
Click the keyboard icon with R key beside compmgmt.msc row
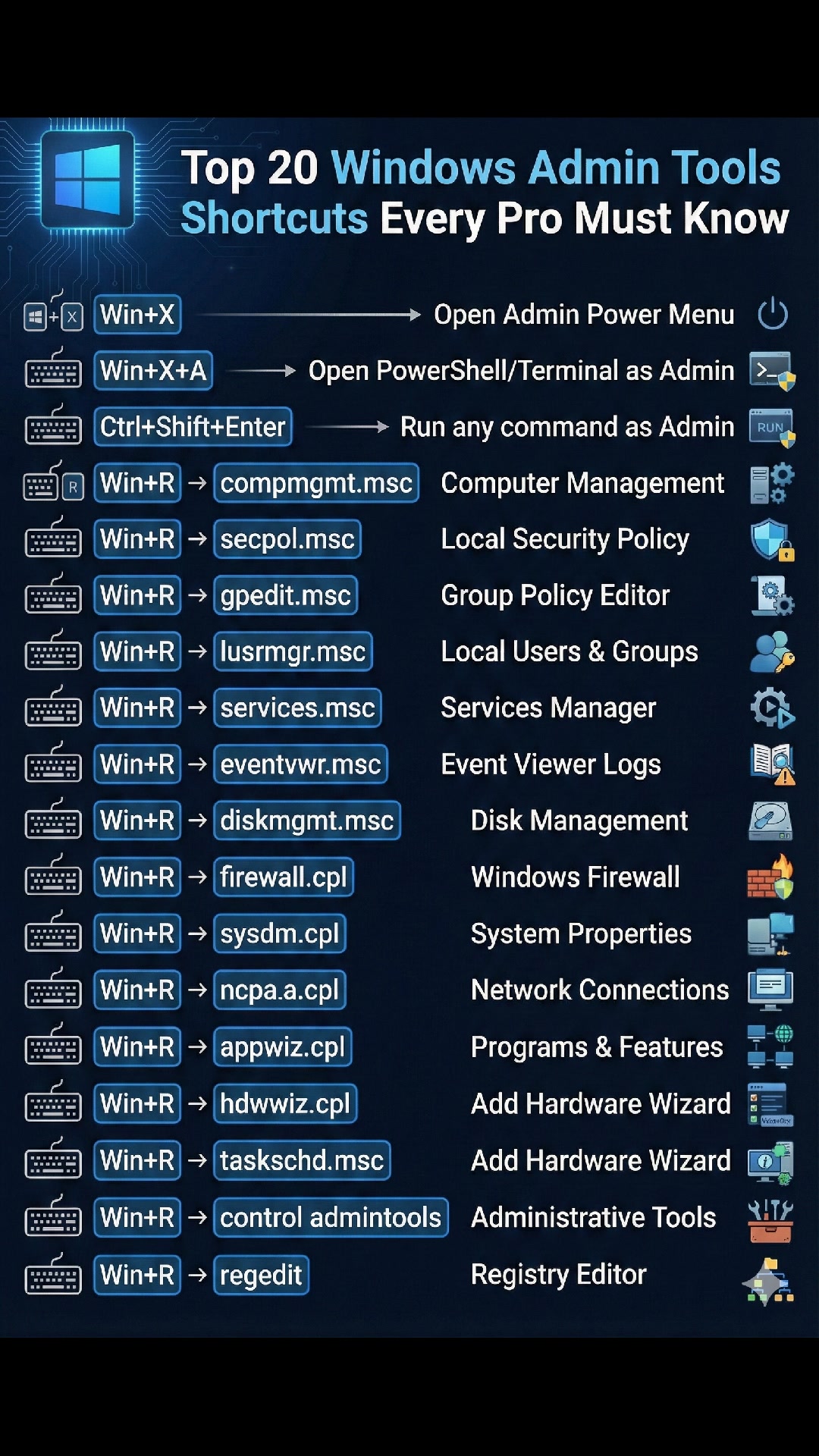pyautogui.click(x=53, y=482)
